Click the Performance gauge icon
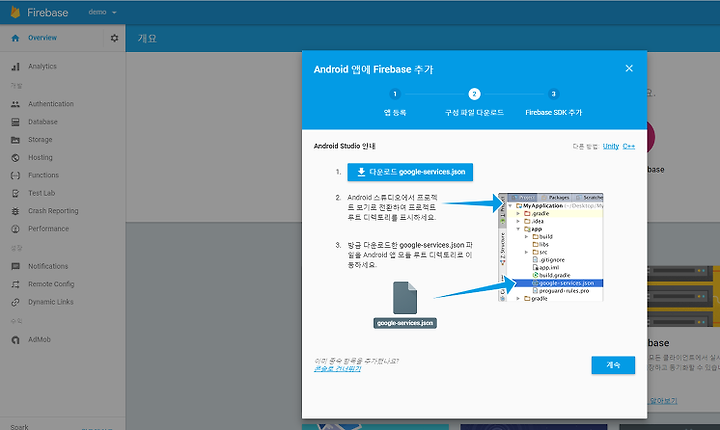The height and width of the screenshot is (430, 720). (x=15, y=229)
